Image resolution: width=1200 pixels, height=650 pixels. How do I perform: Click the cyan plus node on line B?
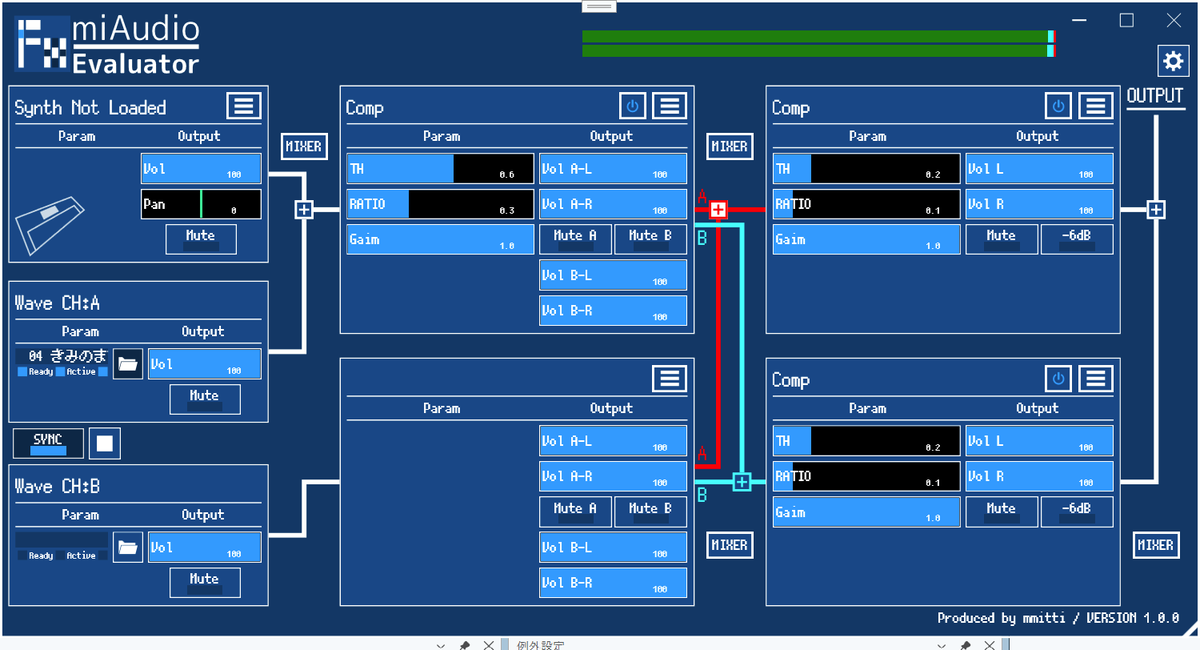(x=741, y=482)
